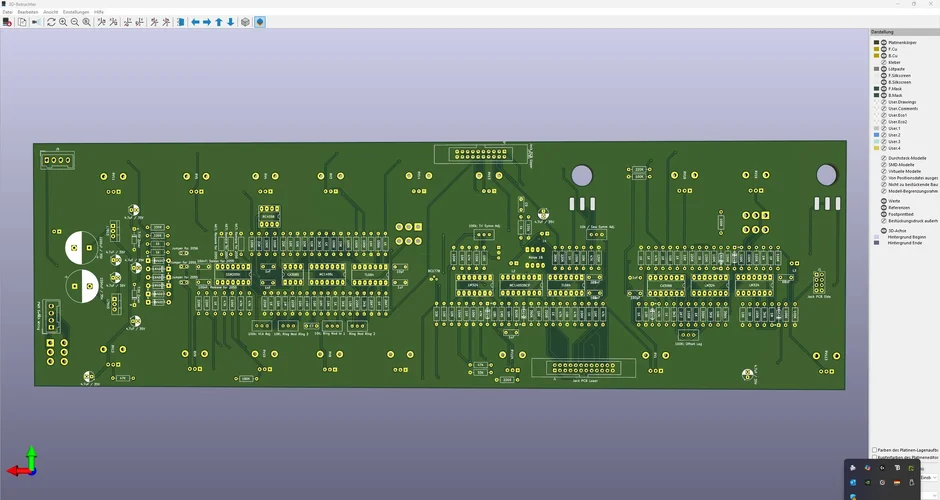Flip the board view
Viewport: 940px width, 500px height.
[x=180, y=22]
